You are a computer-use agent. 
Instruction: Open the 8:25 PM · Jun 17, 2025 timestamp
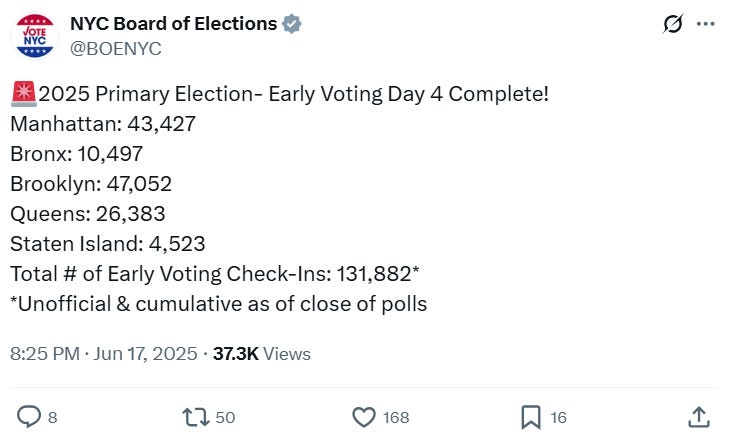(x=103, y=354)
